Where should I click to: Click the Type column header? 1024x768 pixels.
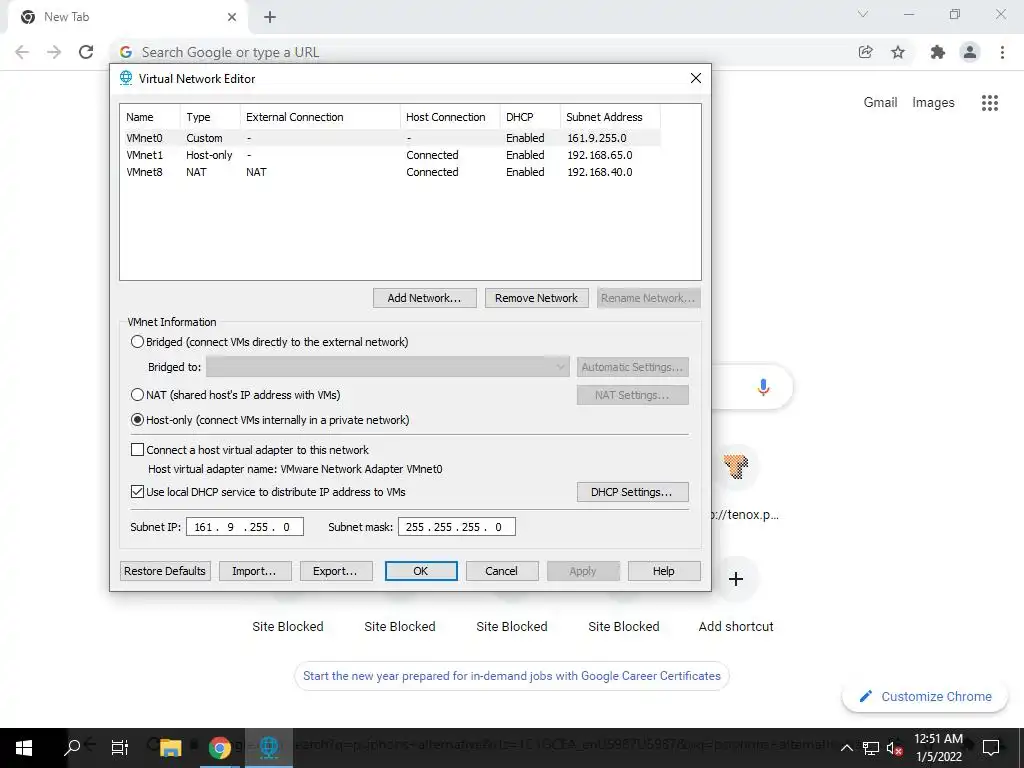[x=210, y=117]
